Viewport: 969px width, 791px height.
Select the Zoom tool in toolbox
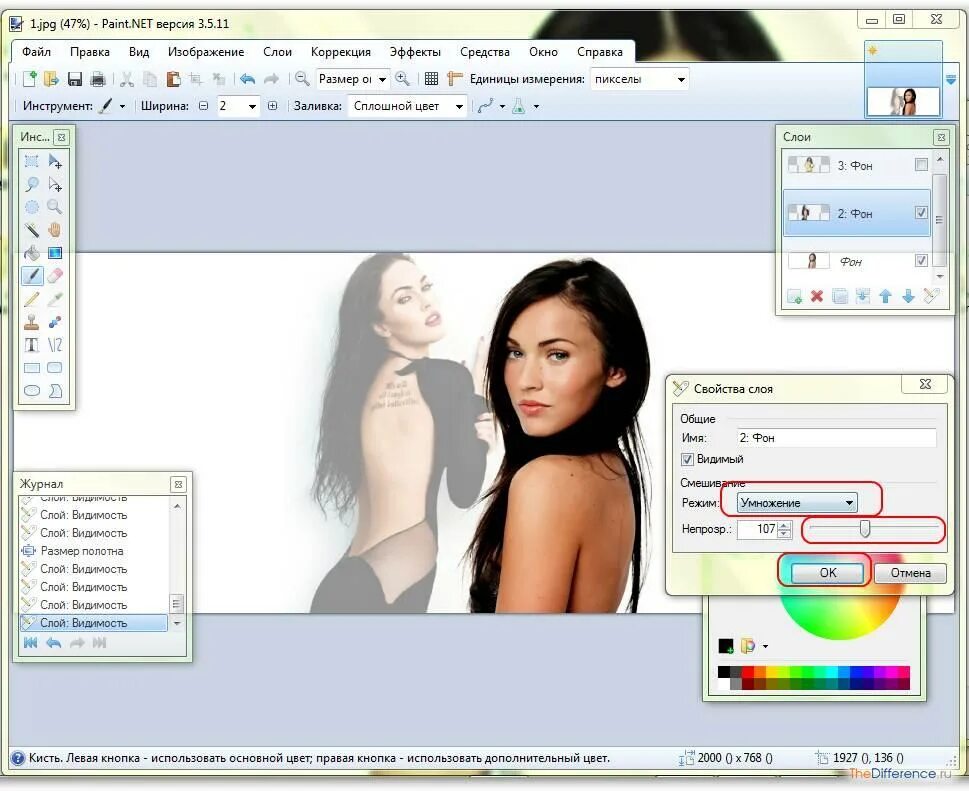coord(55,207)
